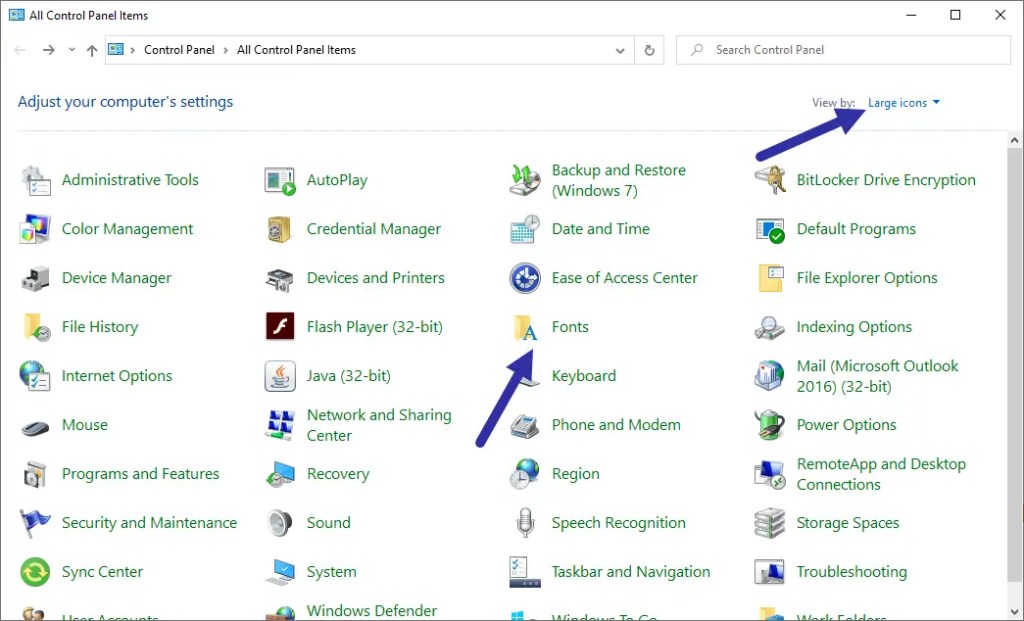Go back with the Back arrow
Viewport: 1024px width, 621px height.
20,50
